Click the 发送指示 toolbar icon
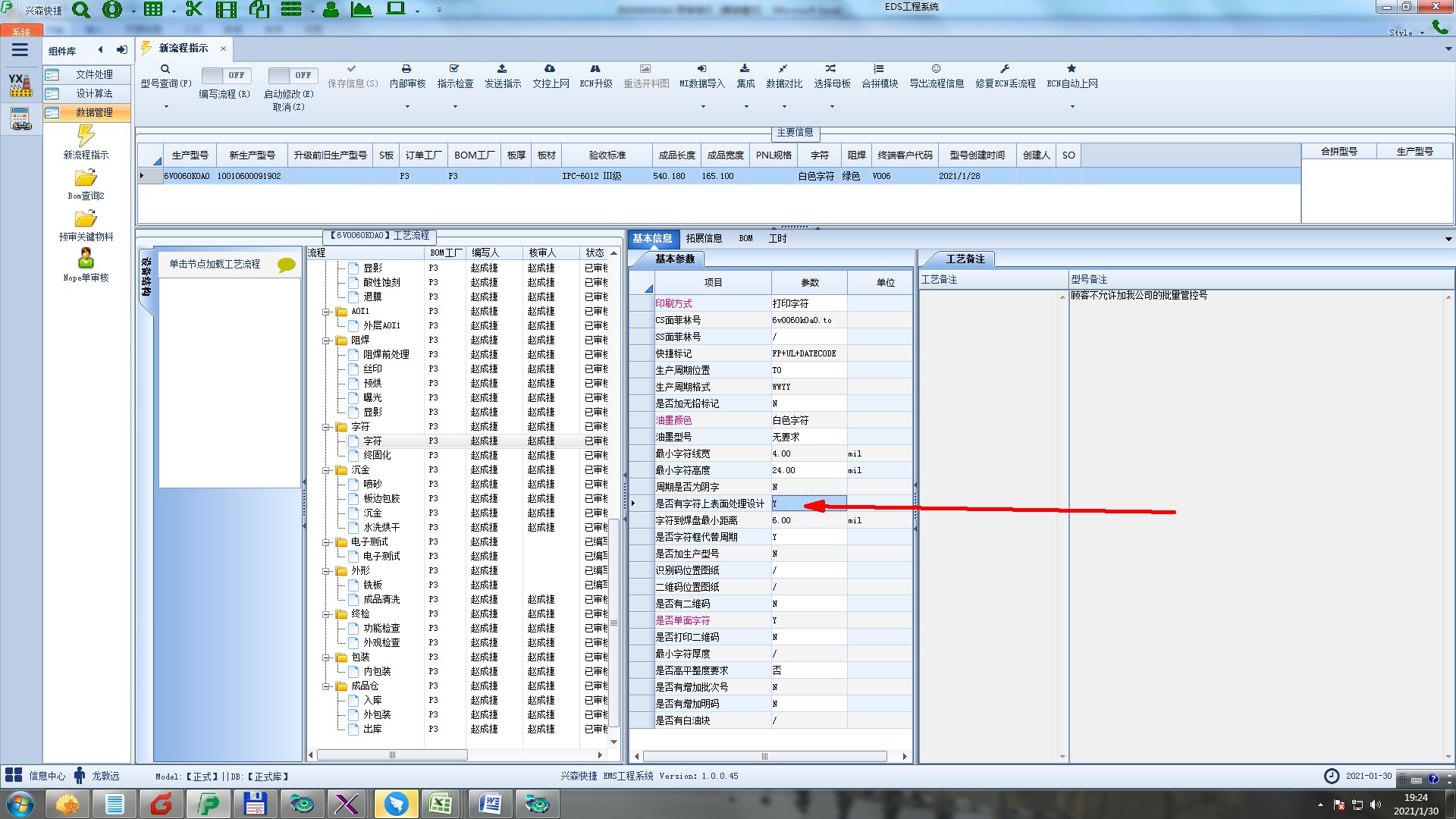 pyautogui.click(x=502, y=69)
